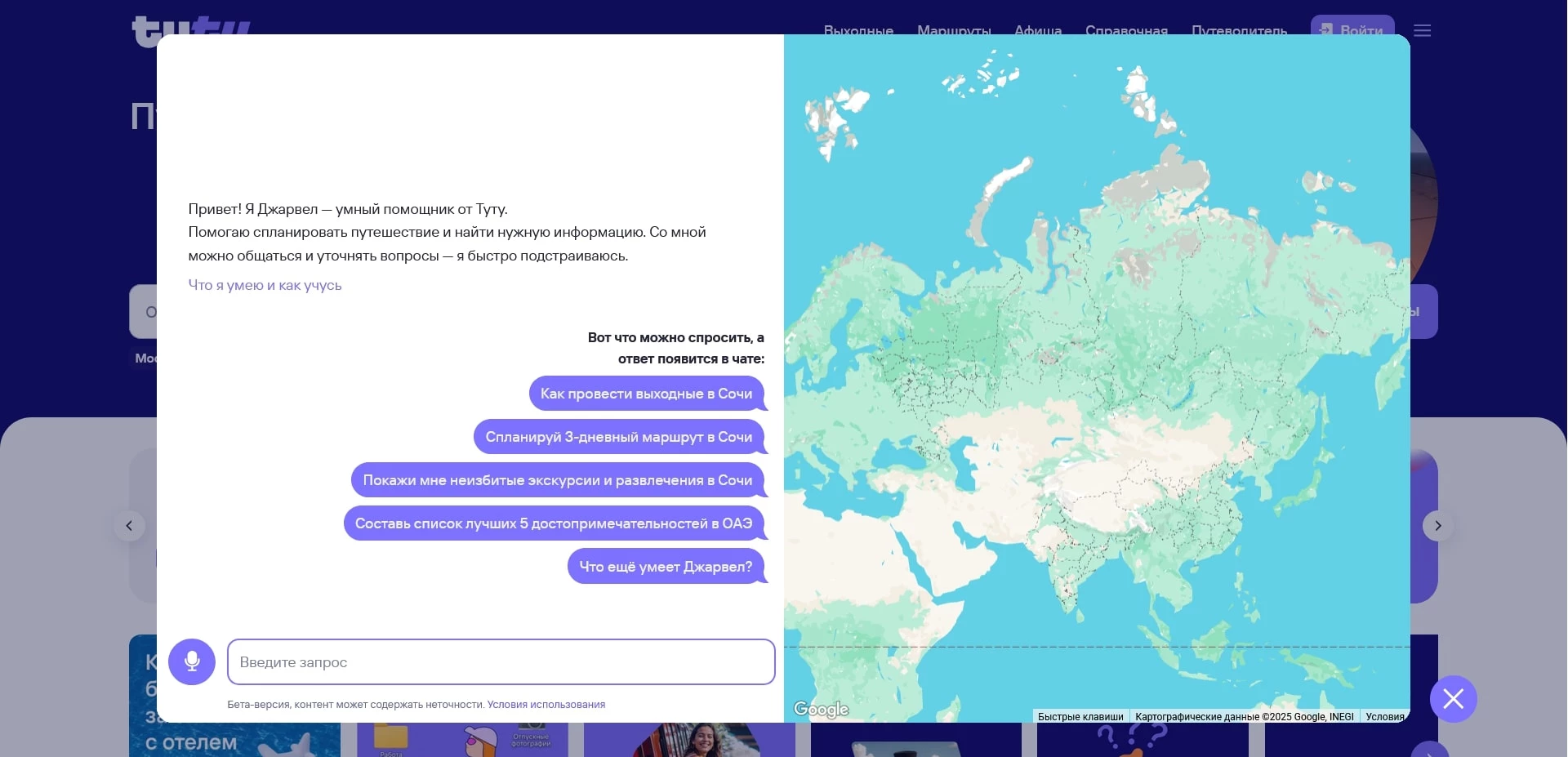
Task: Choose the excursions and entertainment in Сочи prompt
Action: [557, 480]
